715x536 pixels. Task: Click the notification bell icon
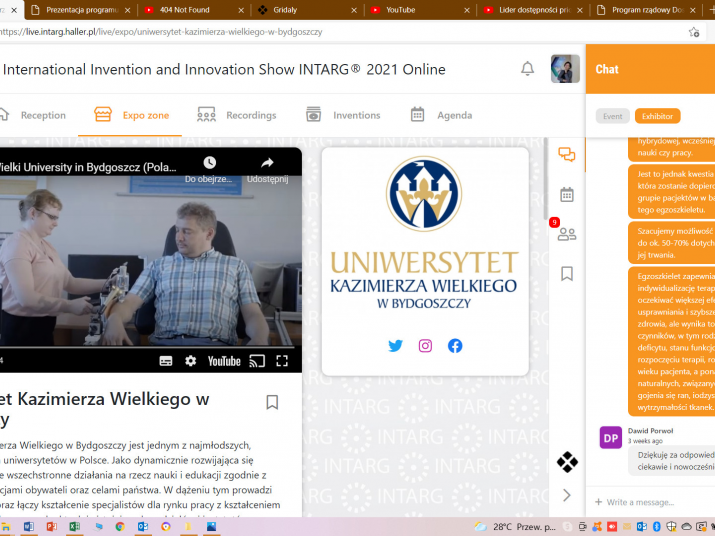pyautogui.click(x=527, y=69)
